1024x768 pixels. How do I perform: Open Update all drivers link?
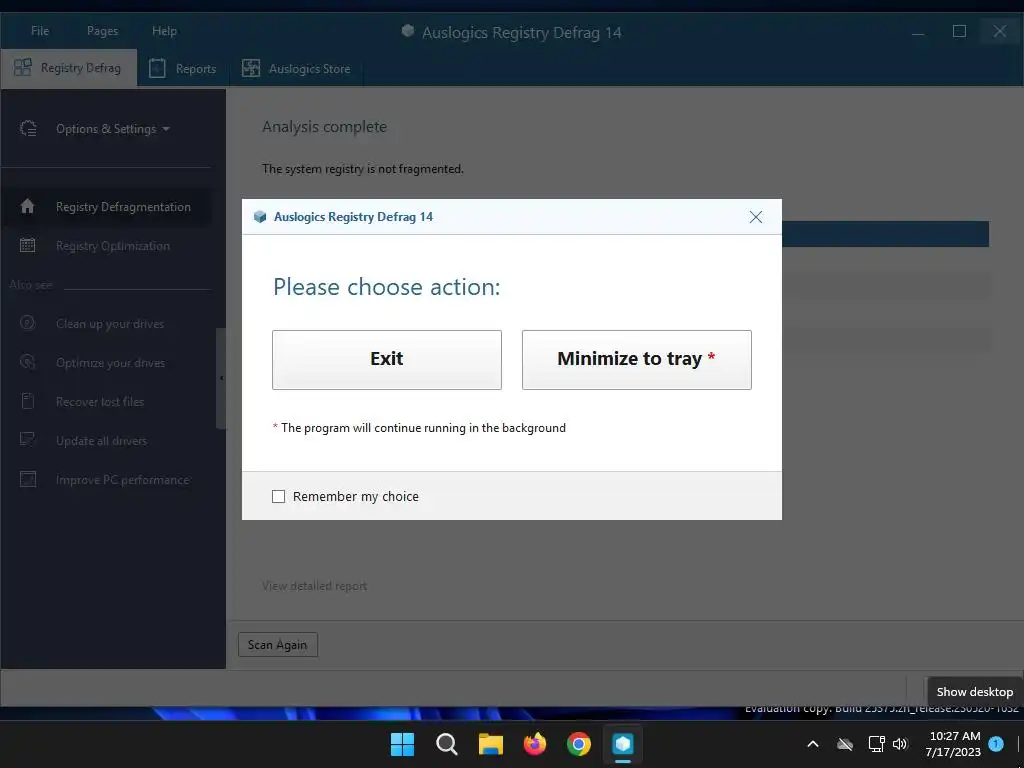pyautogui.click(x=101, y=441)
